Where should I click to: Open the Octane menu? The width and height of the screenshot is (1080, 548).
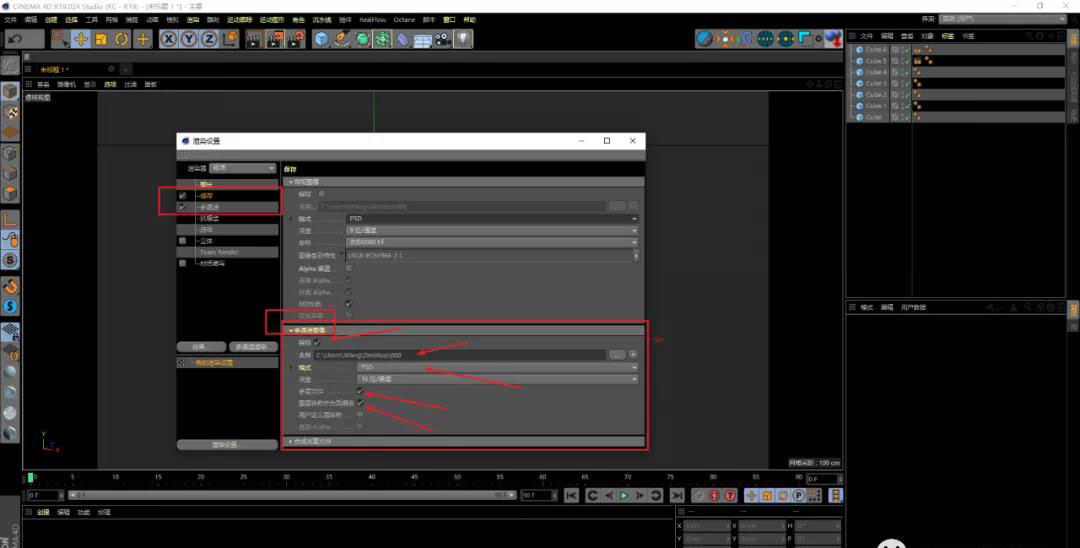404,20
